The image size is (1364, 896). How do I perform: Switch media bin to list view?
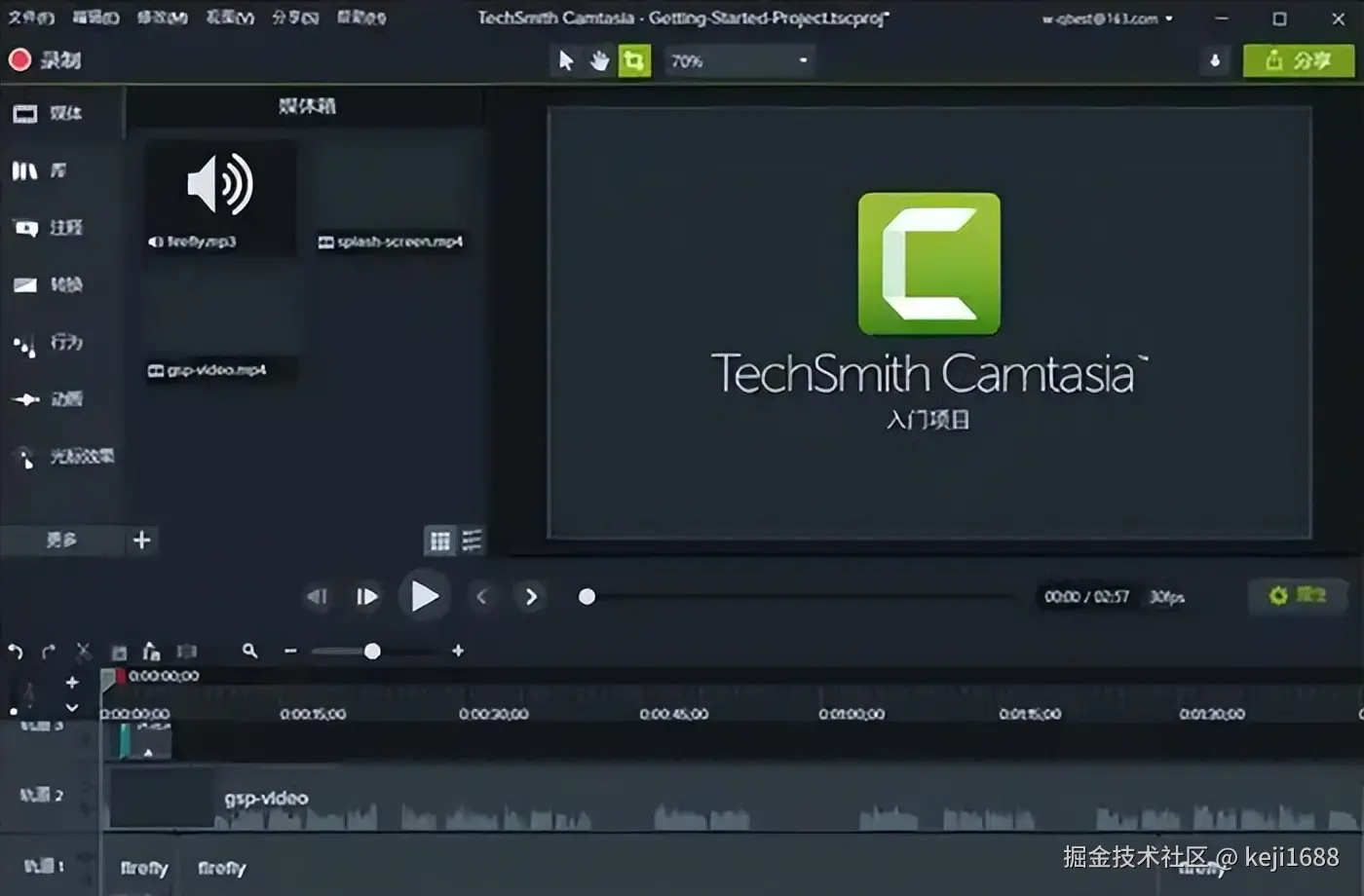[x=472, y=541]
